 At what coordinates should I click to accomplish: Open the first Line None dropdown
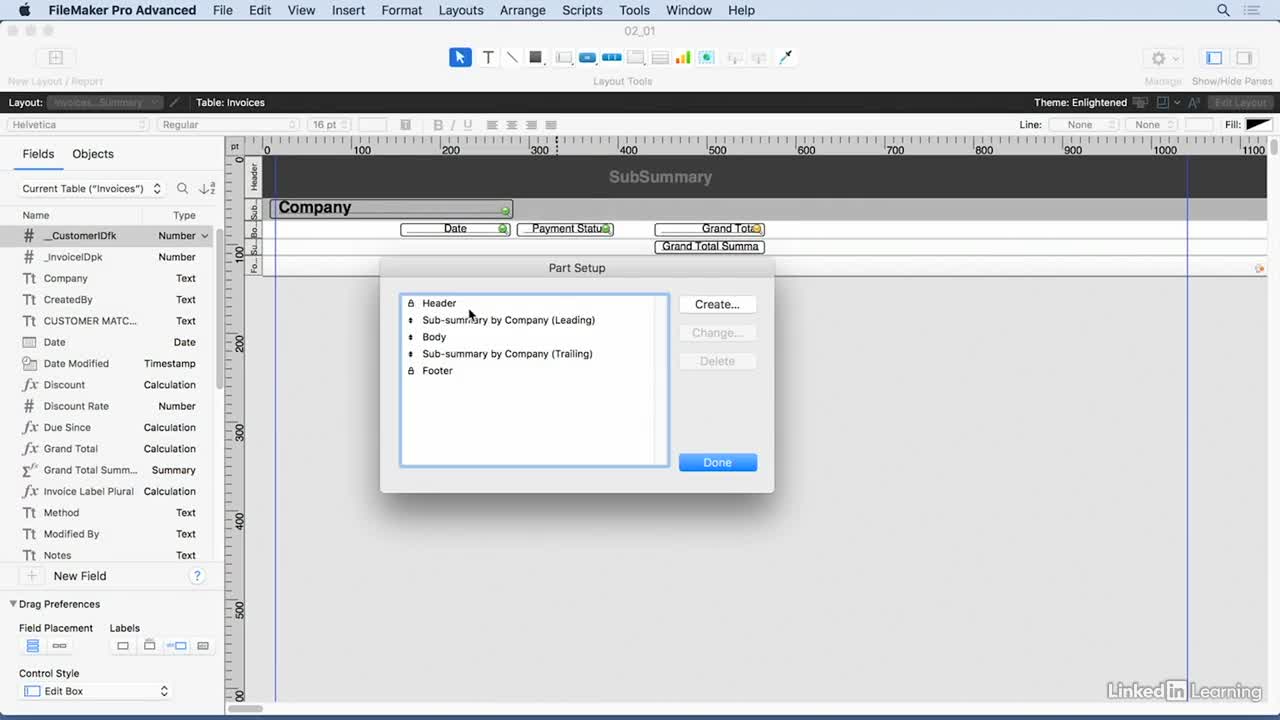[x=1084, y=125]
